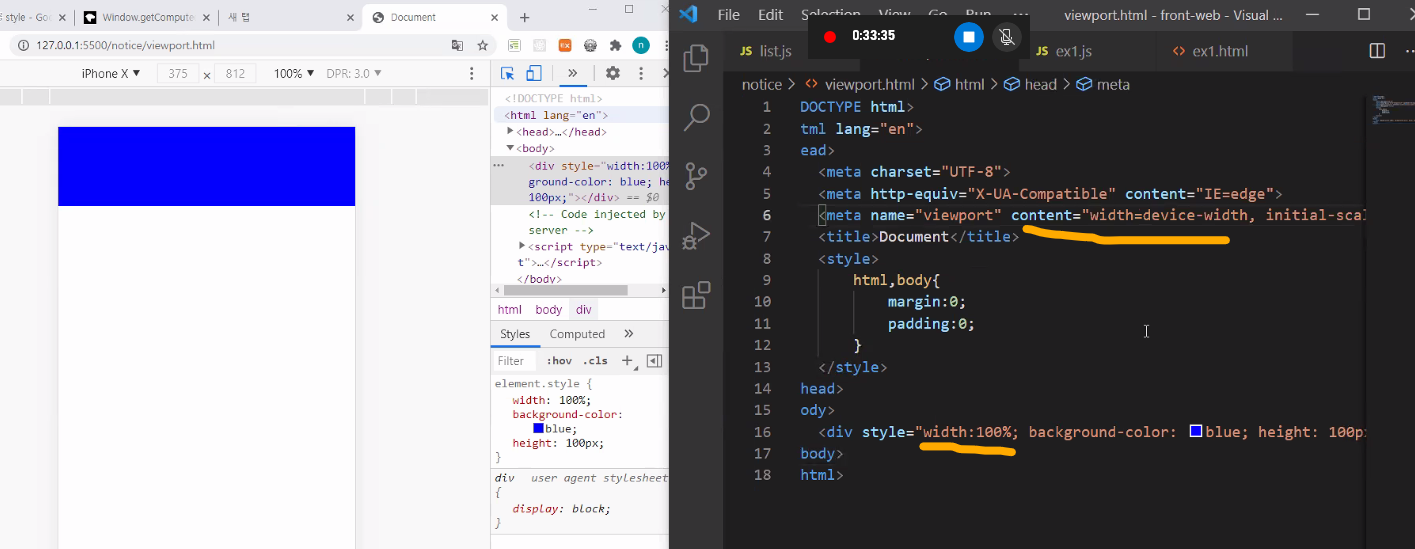The width and height of the screenshot is (1415, 549).
Task: Open the iPhone X device dropdown
Action: (x=111, y=74)
